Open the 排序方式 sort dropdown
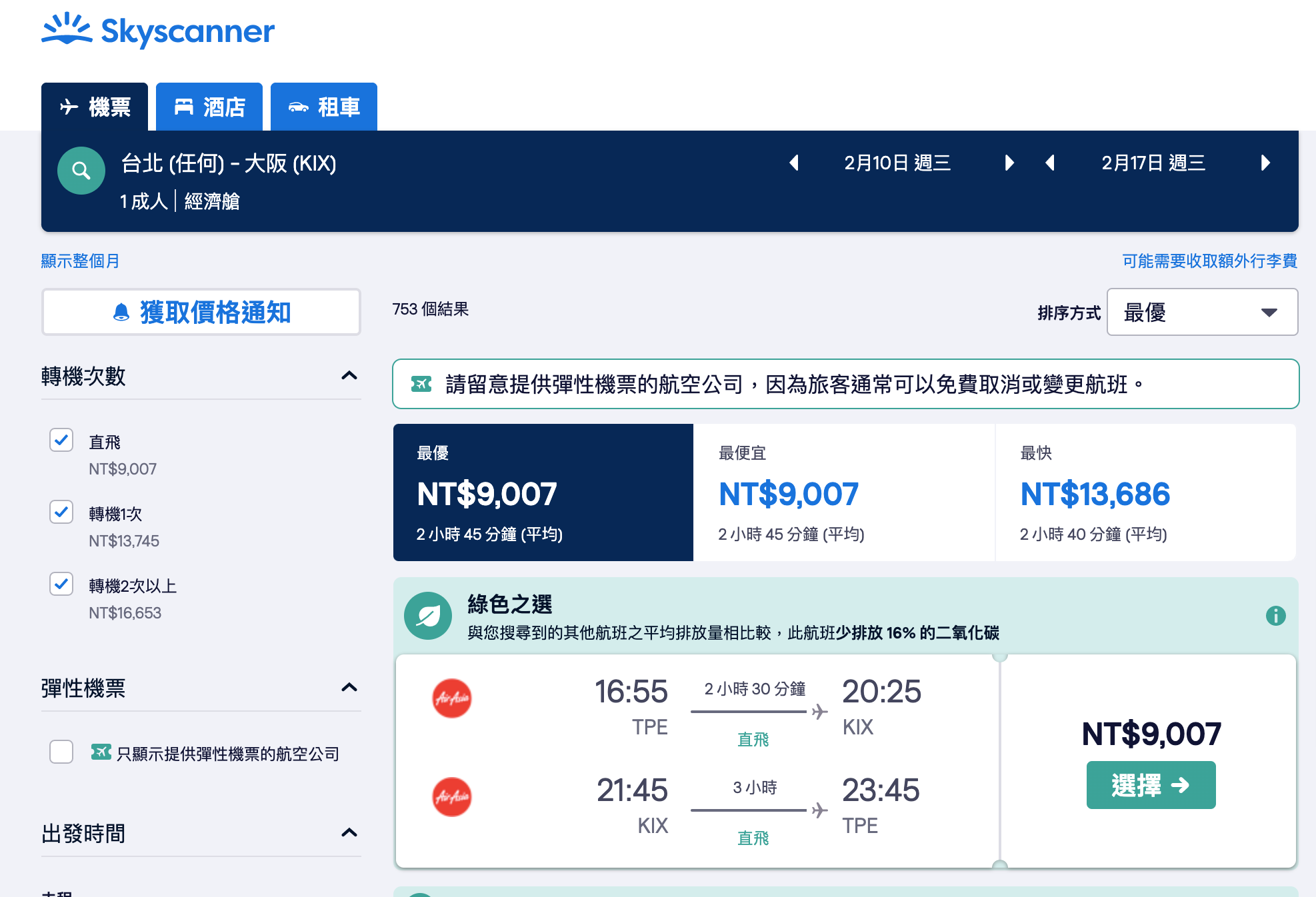The width and height of the screenshot is (1316, 897). pos(1202,312)
